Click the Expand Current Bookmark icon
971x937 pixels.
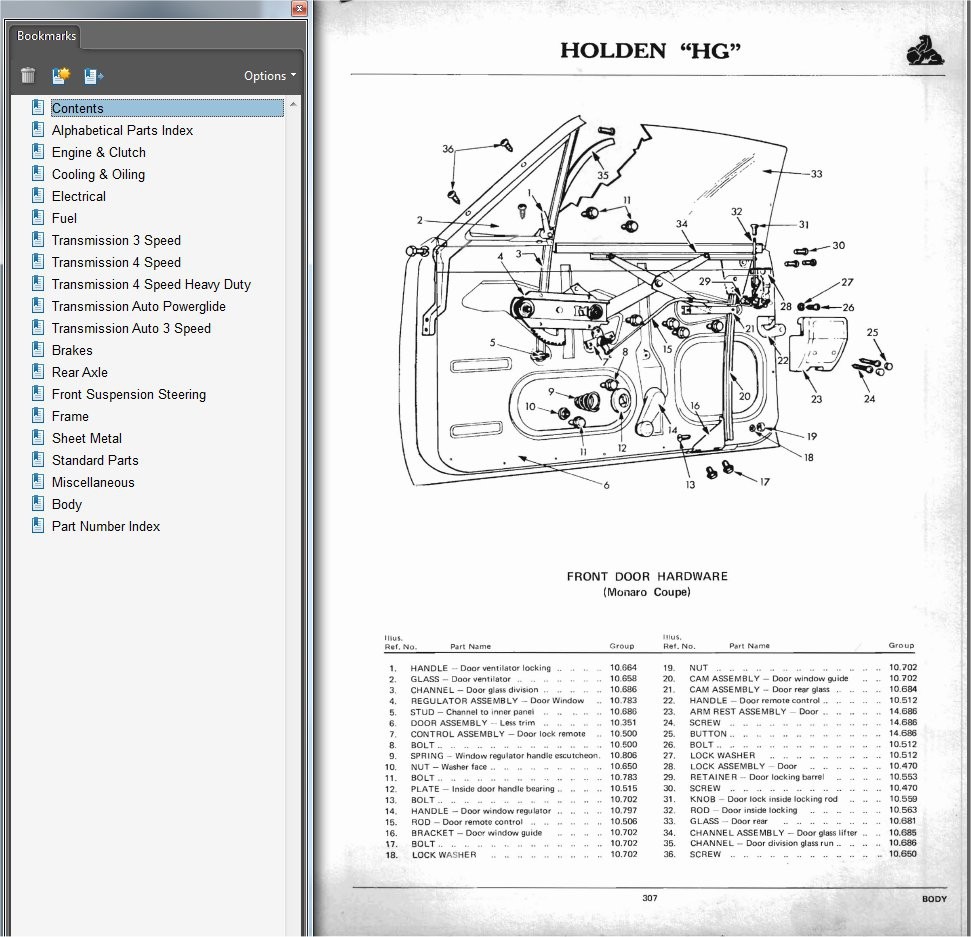click(x=94, y=76)
